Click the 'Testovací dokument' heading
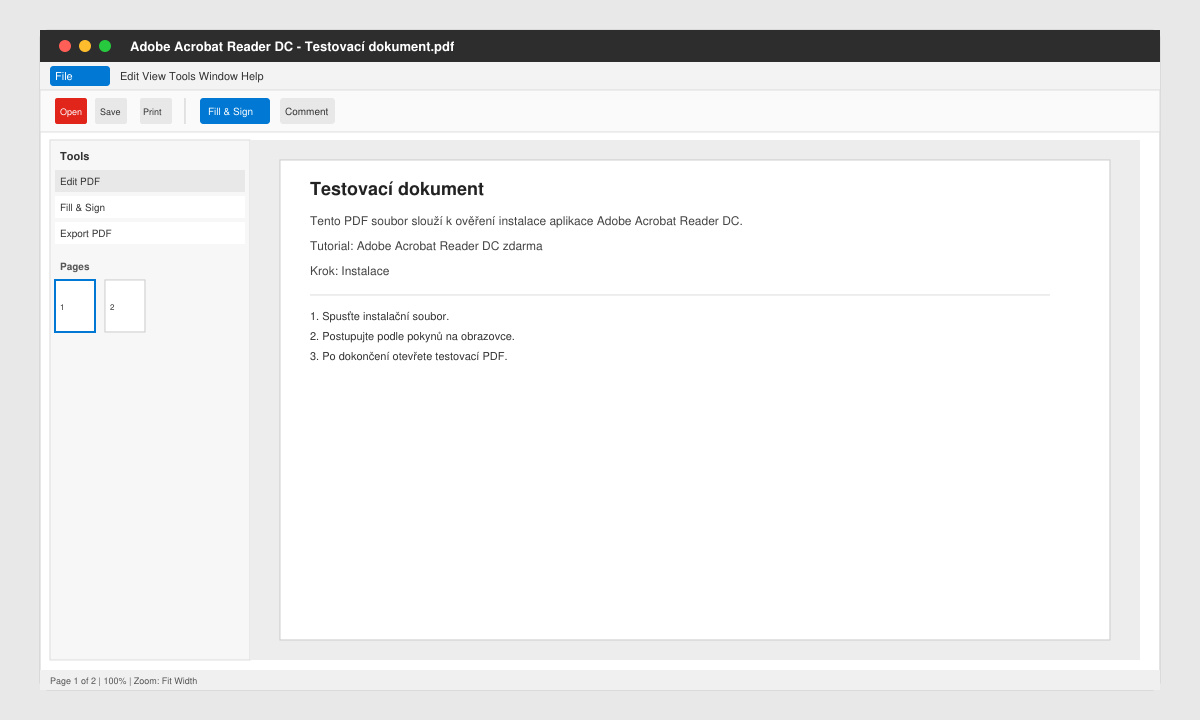Image resolution: width=1200 pixels, height=720 pixels. click(x=397, y=189)
